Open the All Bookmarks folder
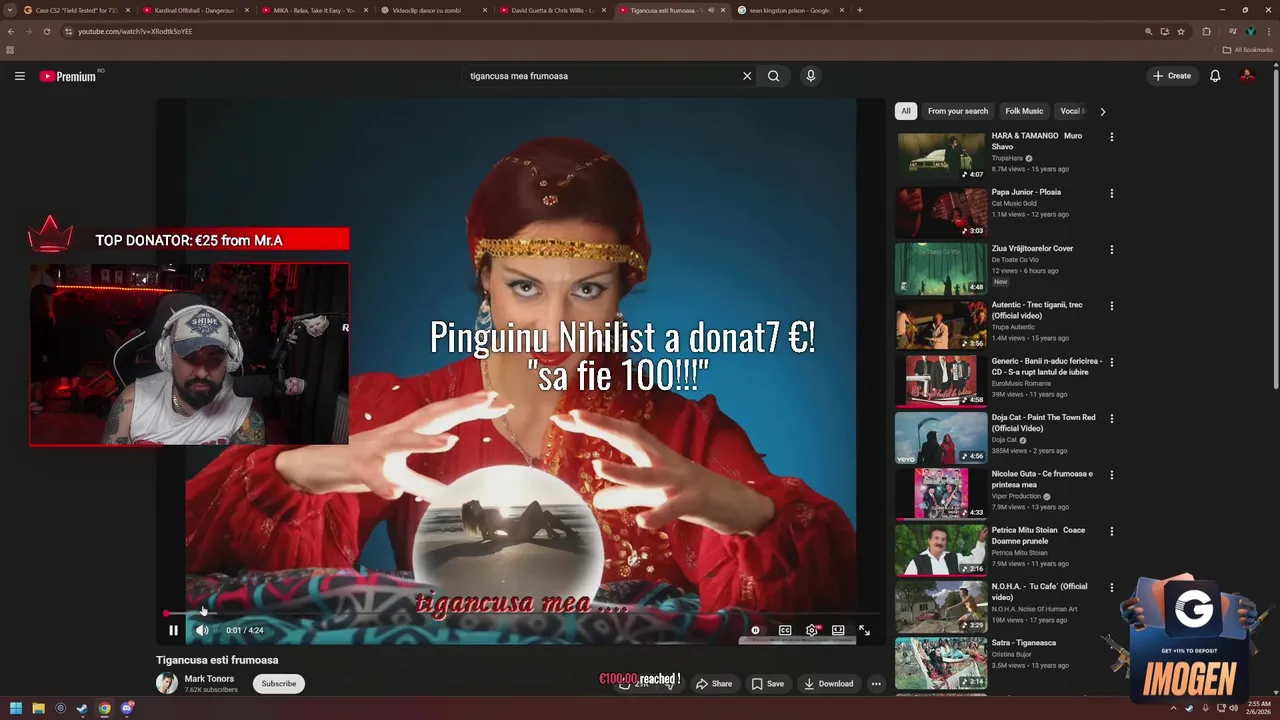This screenshot has height=720, width=1280. (1248, 50)
